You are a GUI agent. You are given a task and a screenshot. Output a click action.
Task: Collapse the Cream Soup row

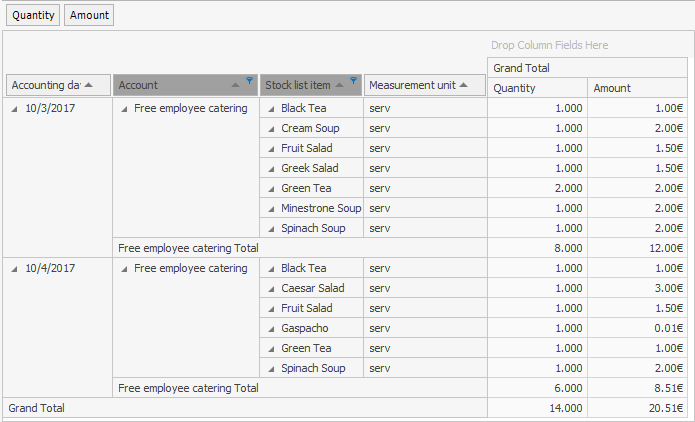[270, 129]
